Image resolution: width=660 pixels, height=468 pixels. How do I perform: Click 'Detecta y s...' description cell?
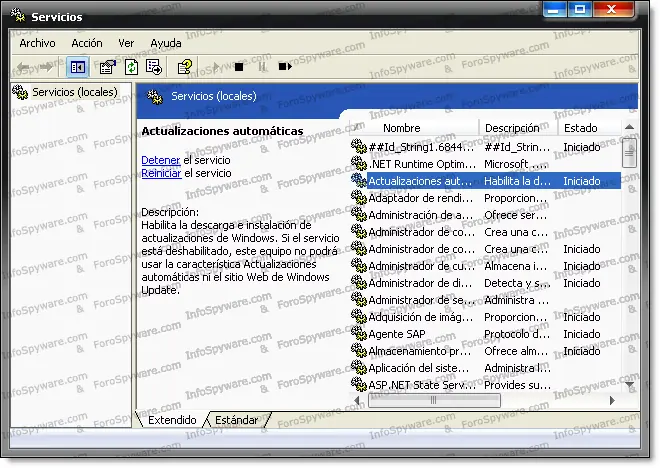coord(517,283)
